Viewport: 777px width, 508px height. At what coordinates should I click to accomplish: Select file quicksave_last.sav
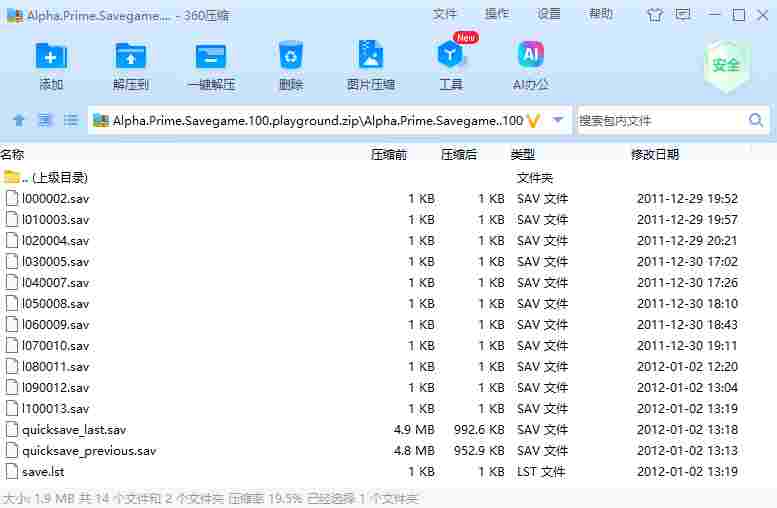pyautogui.click(x=74, y=430)
